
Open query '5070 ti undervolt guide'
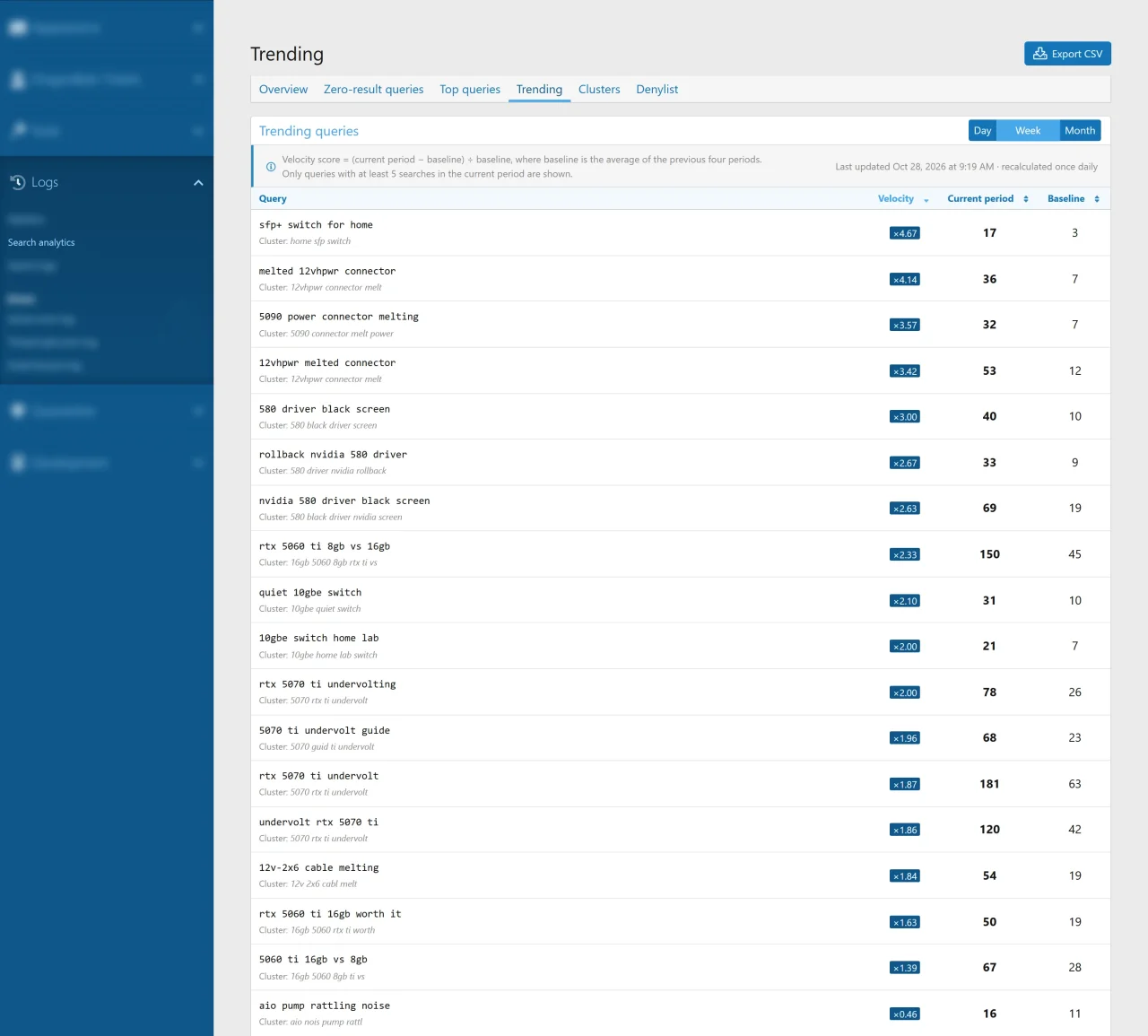point(325,731)
